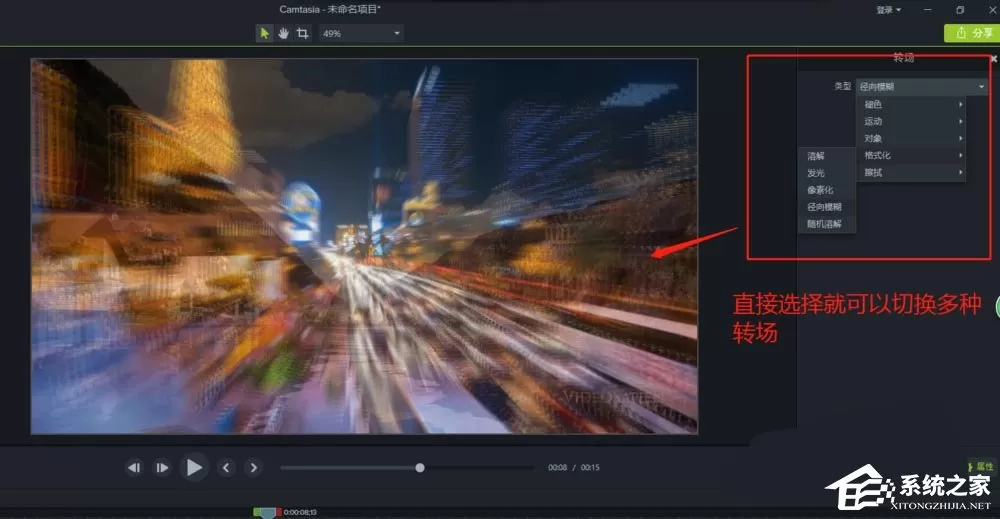Image resolution: width=1000 pixels, height=519 pixels.
Task: Click the large Play button
Action: point(194,467)
